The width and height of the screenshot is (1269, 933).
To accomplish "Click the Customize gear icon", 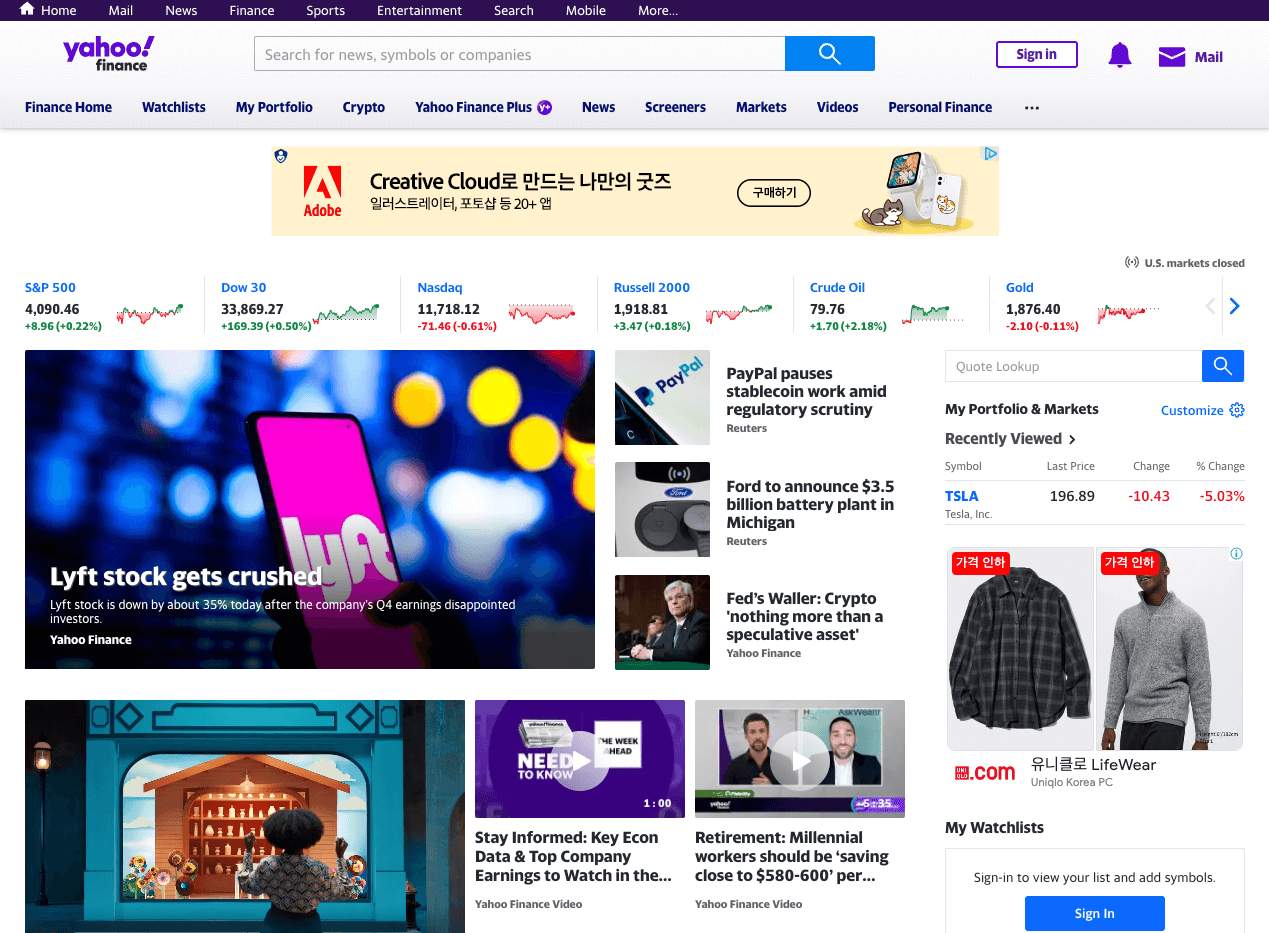I will [1237, 410].
